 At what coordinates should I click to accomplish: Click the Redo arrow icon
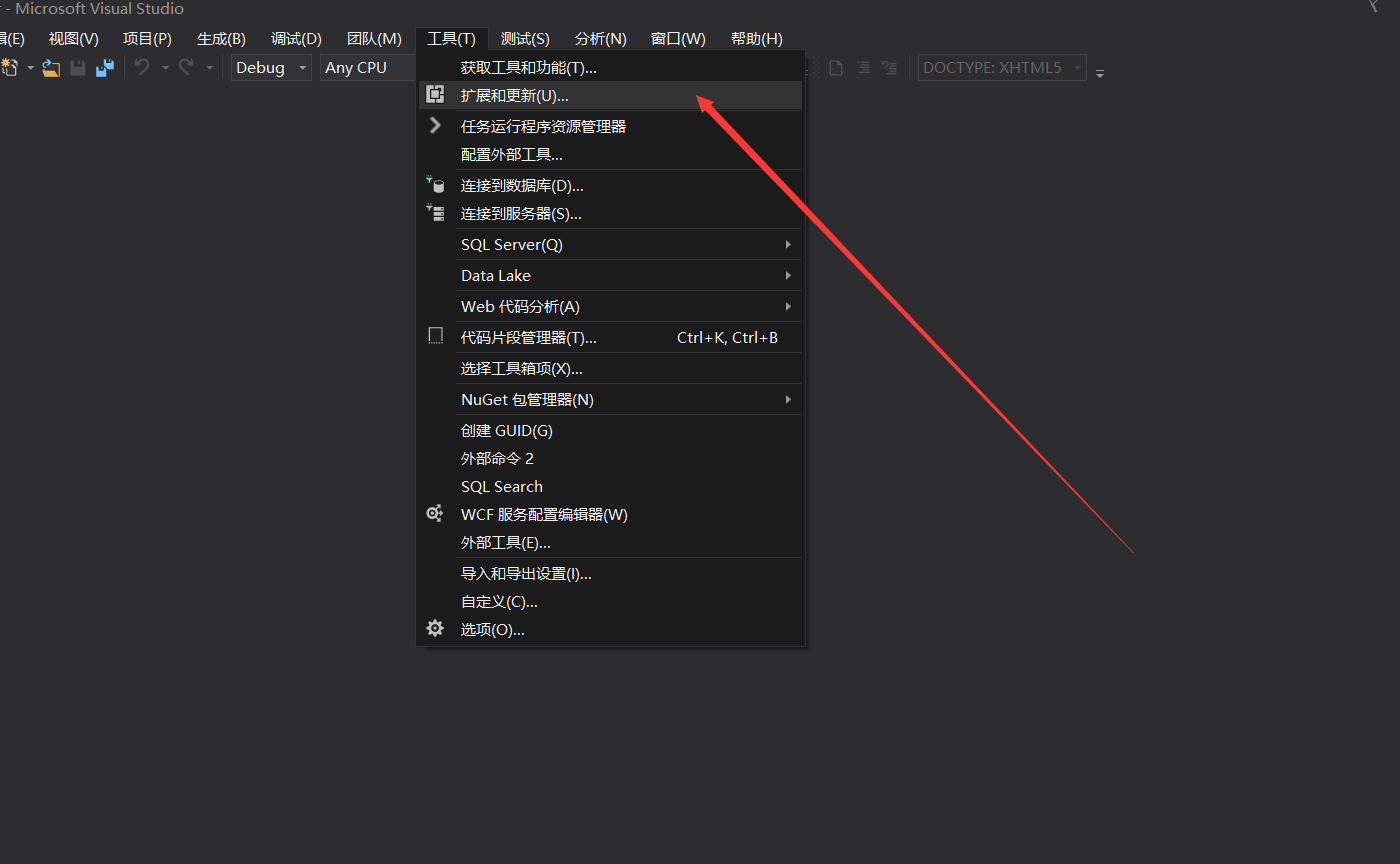pos(186,67)
